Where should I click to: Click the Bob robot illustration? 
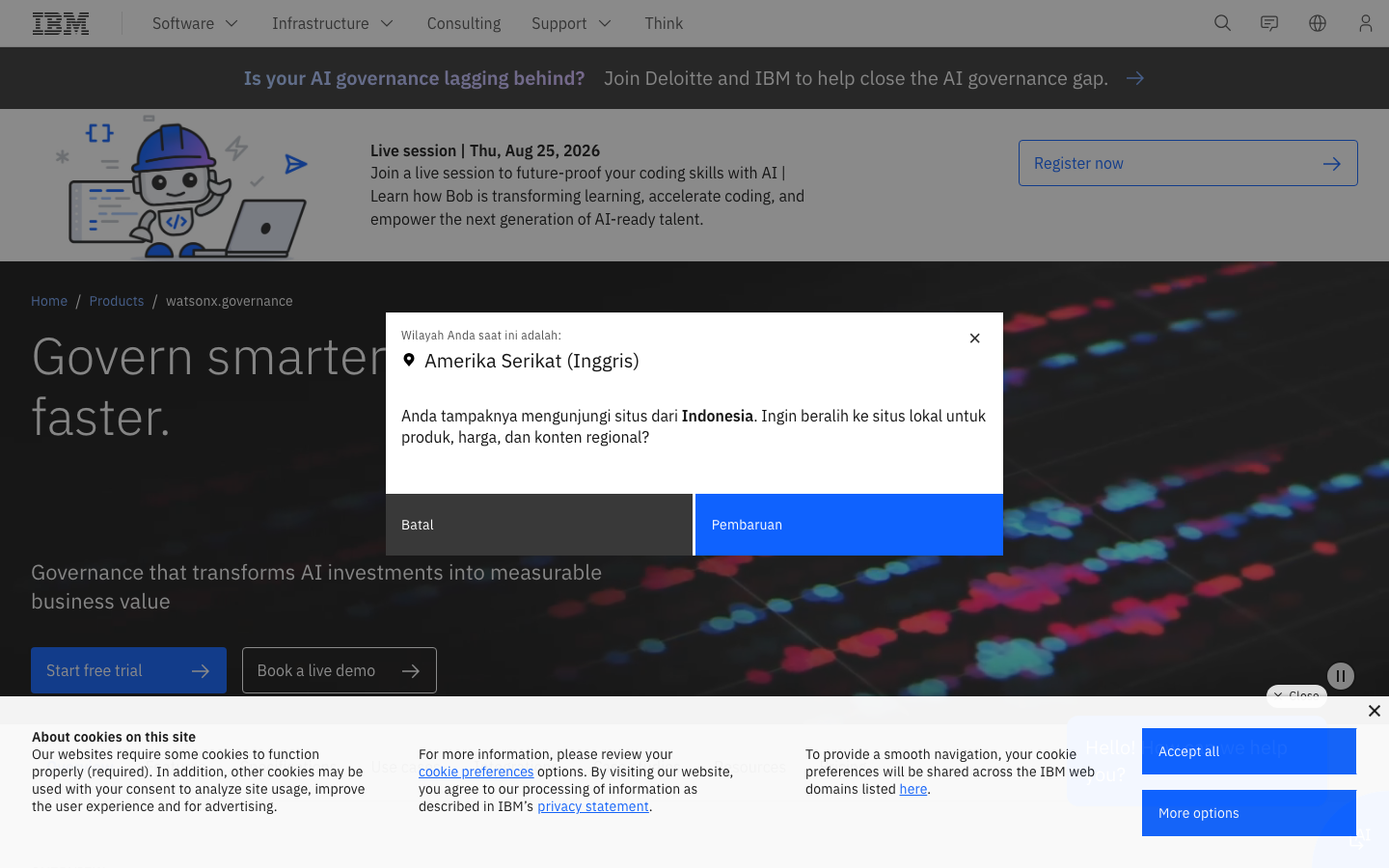pos(183,186)
